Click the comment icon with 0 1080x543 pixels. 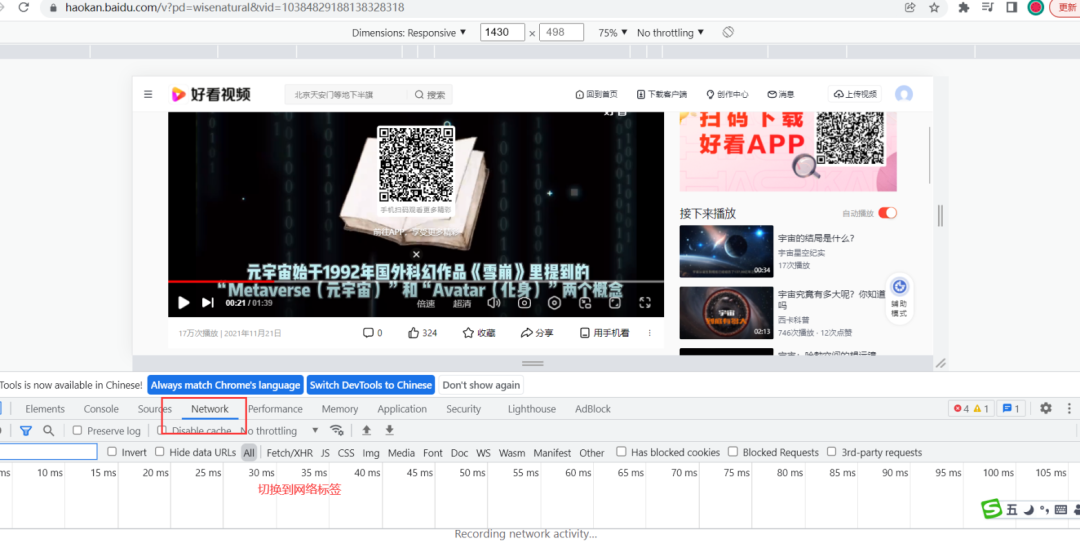[x=368, y=333]
